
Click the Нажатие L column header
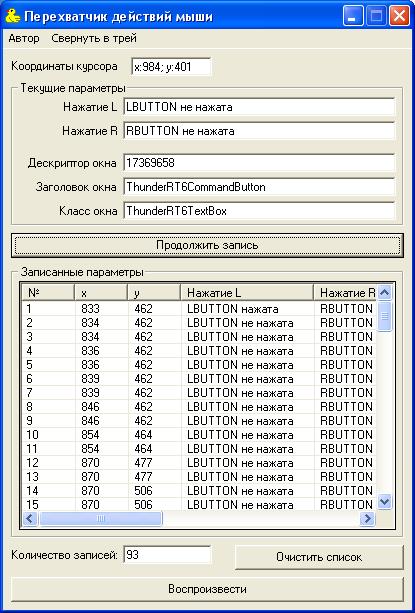[x=247, y=292]
